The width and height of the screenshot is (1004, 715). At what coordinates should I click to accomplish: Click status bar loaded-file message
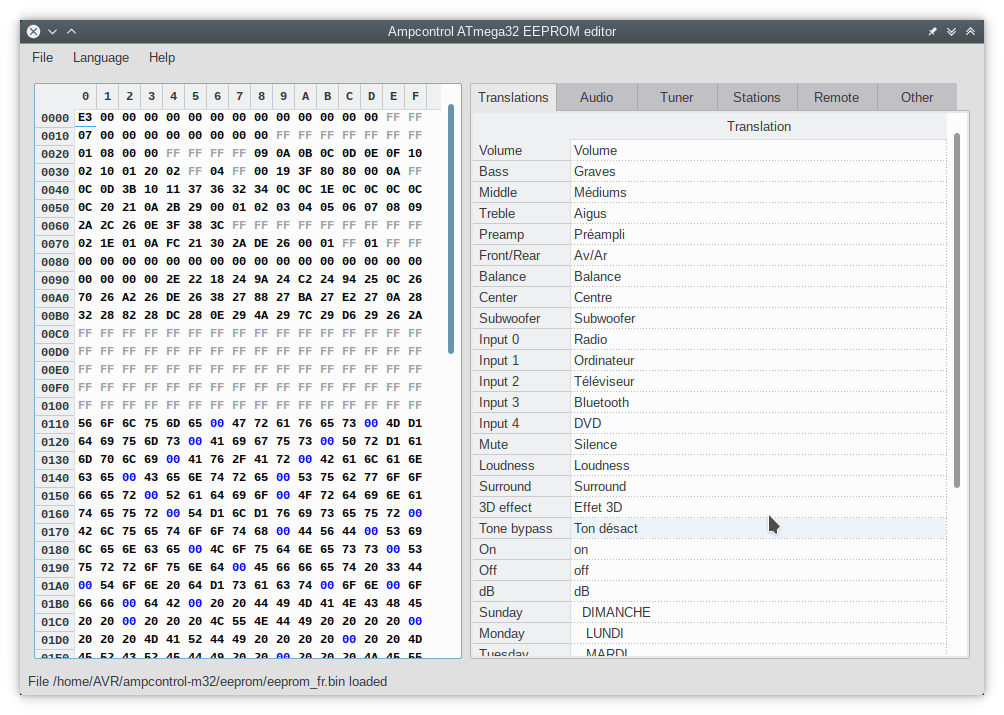[x=207, y=681]
